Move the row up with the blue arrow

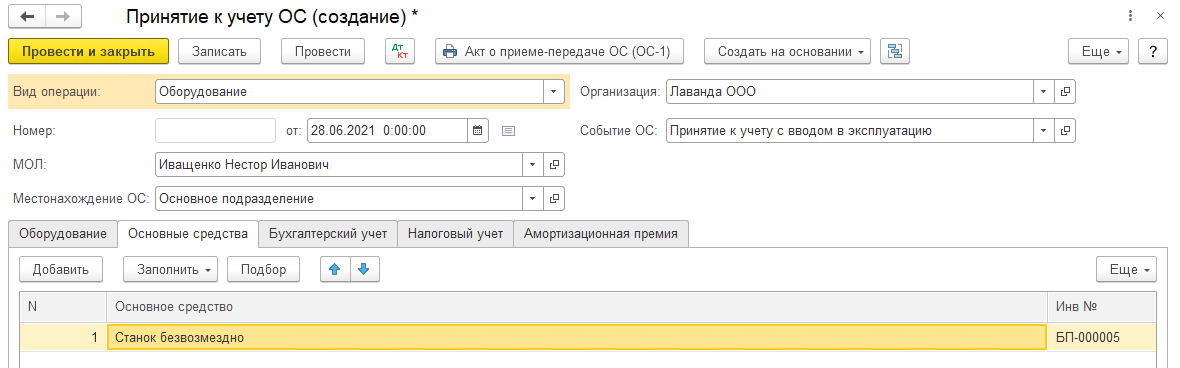pos(335,269)
